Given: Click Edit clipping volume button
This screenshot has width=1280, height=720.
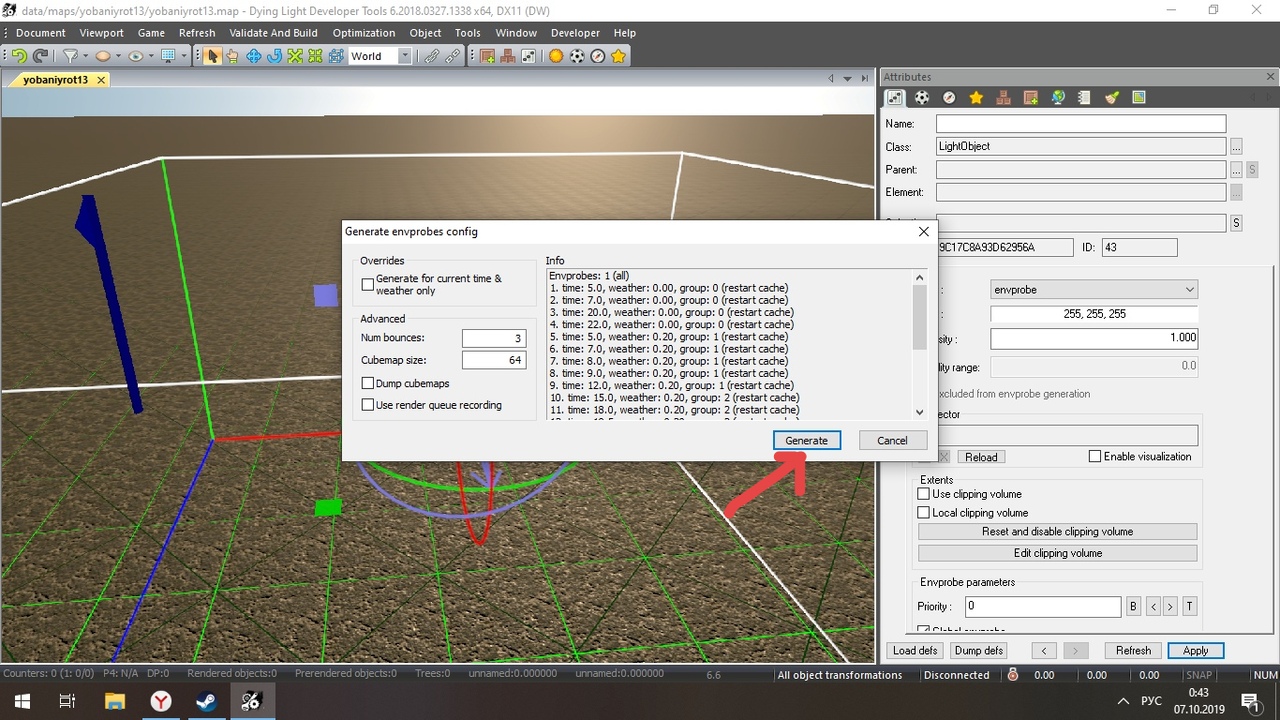Looking at the screenshot, I should click(x=1057, y=553).
